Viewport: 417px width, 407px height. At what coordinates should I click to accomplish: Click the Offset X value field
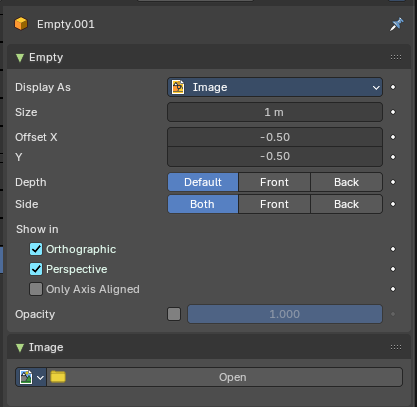[275, 137]
